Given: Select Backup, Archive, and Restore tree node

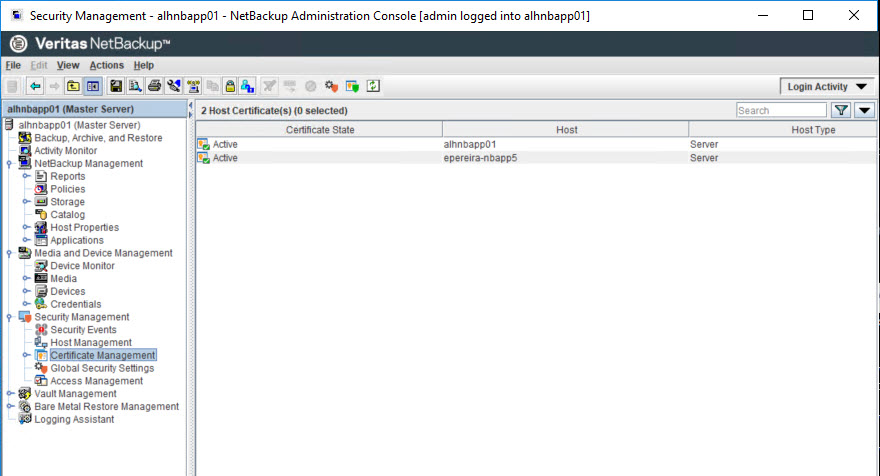Looking at the screenshot, I should [x=98, y=138].
